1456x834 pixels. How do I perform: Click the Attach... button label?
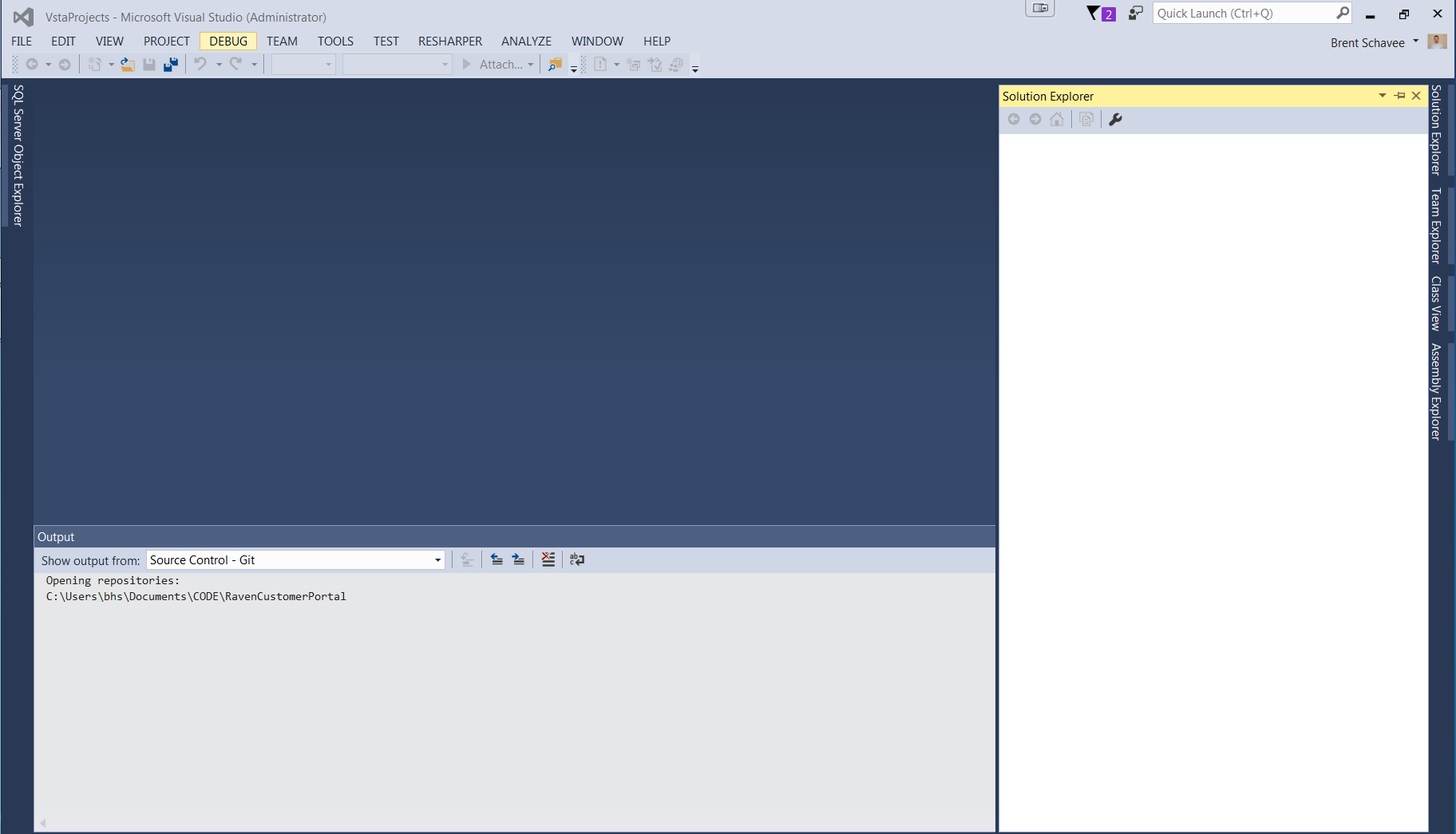(x=500, y=65)
